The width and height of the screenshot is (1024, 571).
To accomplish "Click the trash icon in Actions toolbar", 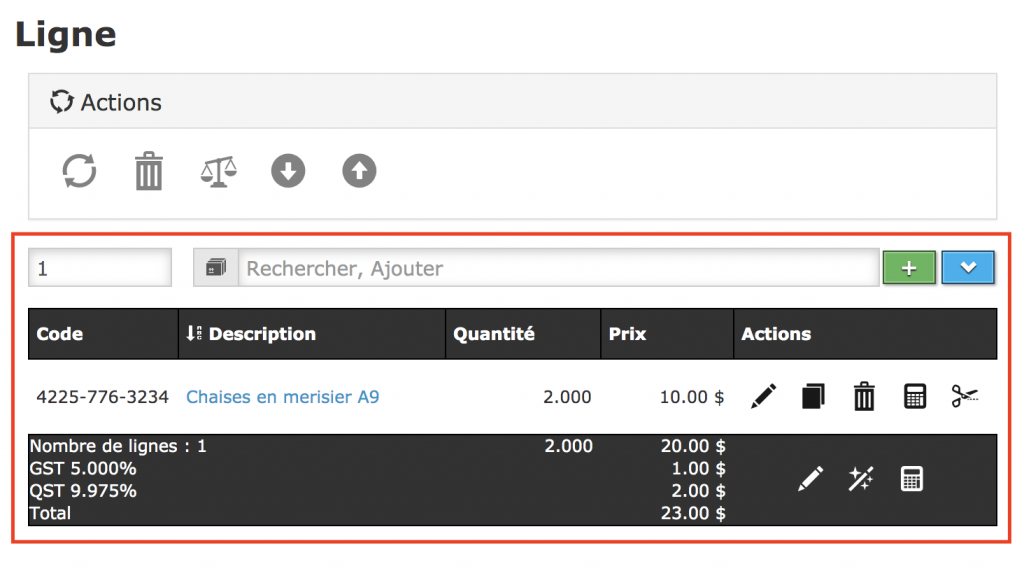I will click(x=149, y=171).
